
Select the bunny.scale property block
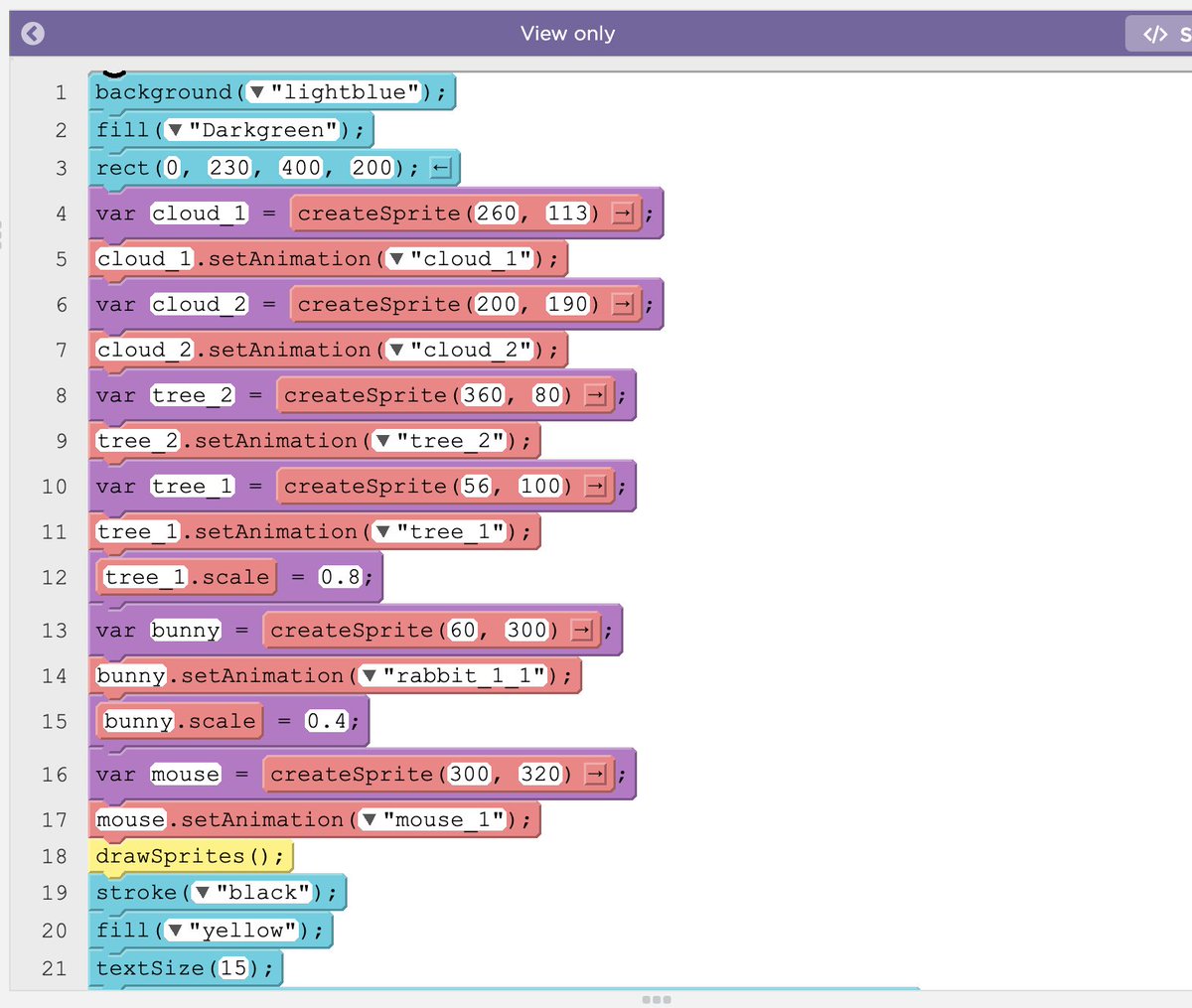(x=180, y=721)
